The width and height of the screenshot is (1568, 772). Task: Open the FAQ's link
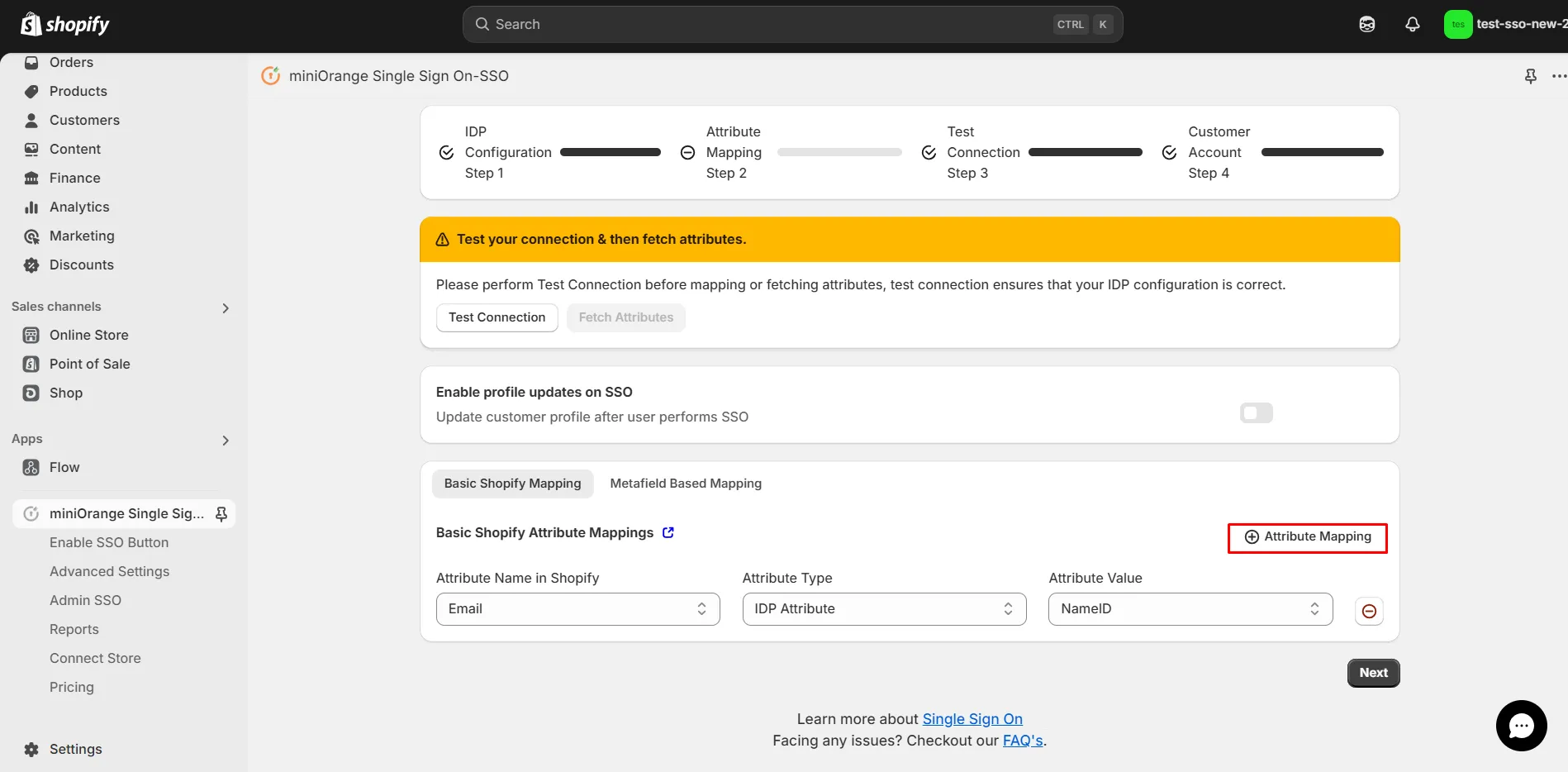pos(1023,741)
